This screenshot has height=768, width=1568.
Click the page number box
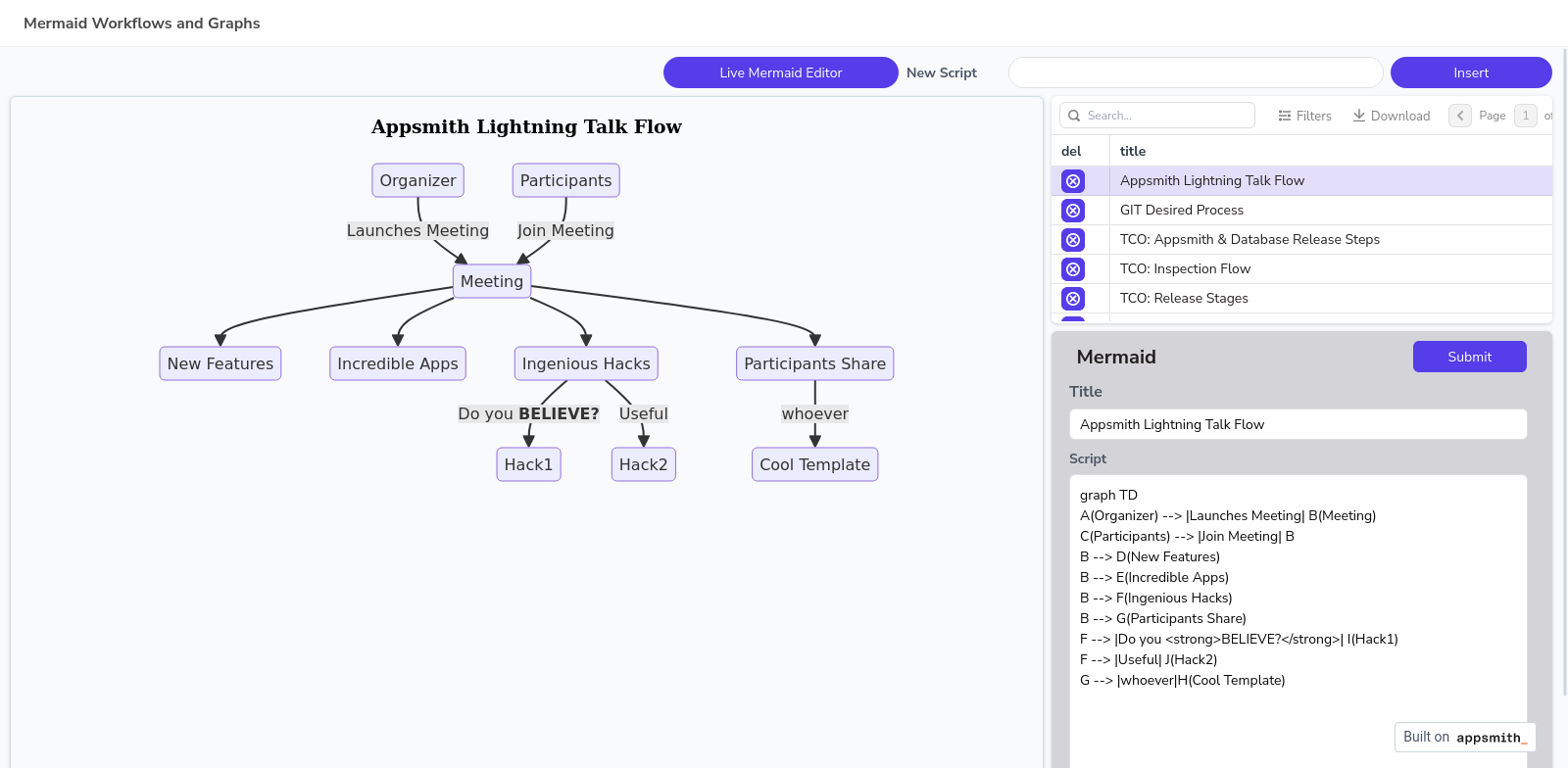point(1525,116)
